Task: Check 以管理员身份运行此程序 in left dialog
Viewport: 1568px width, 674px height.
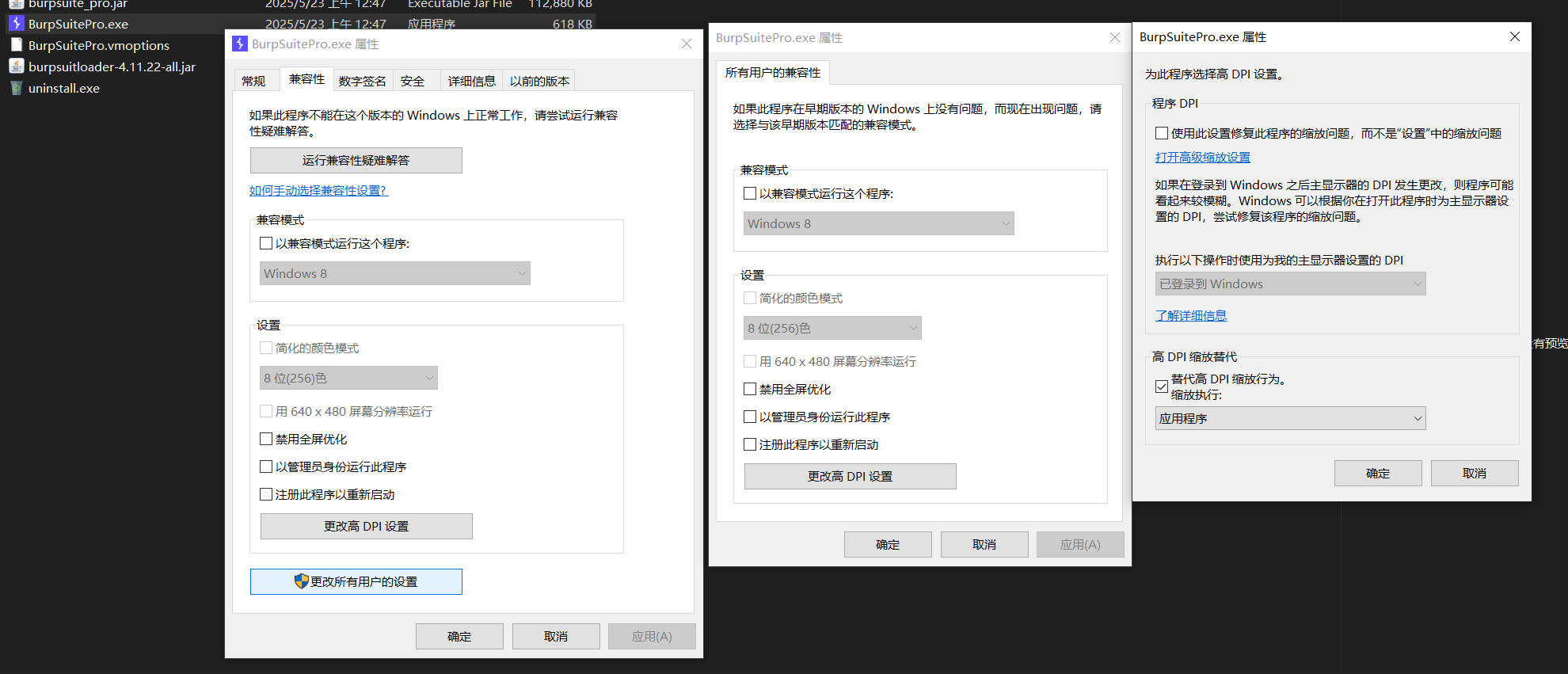Action: pos(266,466)
